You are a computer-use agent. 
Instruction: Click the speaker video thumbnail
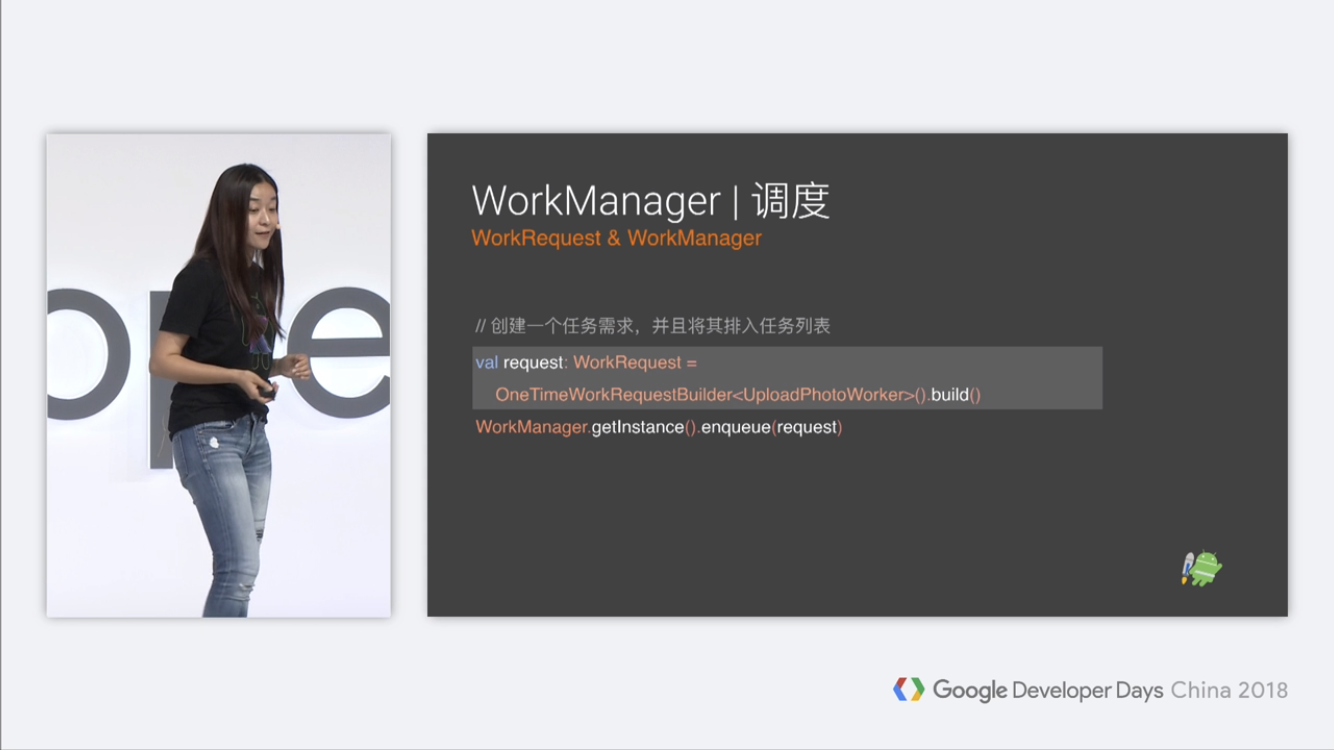[x=218, y=375]
